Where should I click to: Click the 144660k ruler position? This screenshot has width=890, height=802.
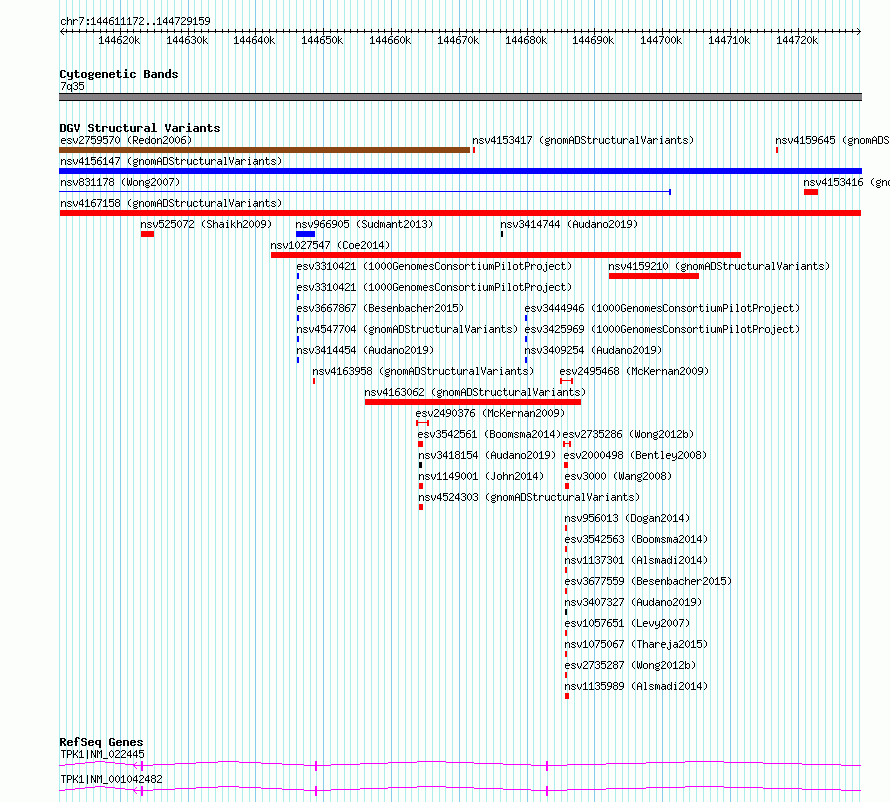tap(390, 40)
